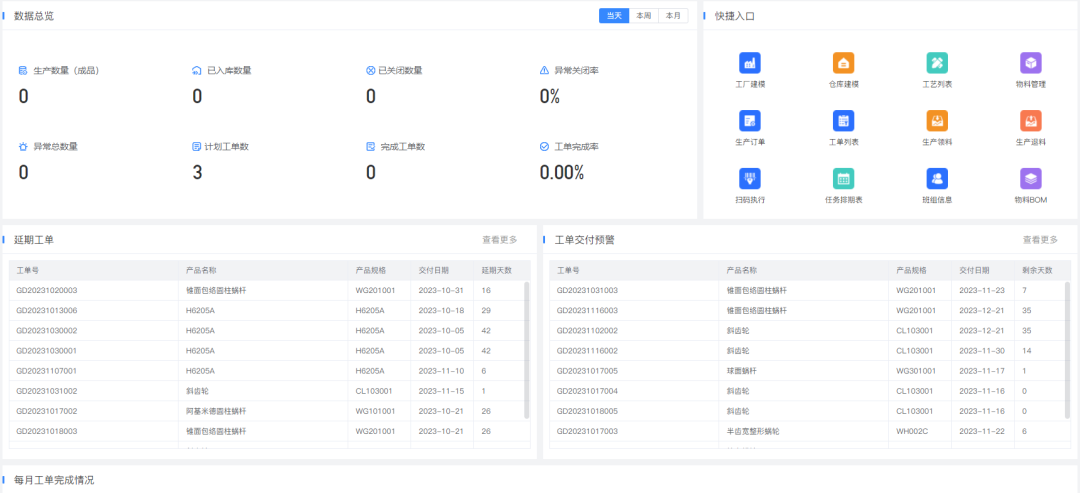
Task: Select work order GD20231017005
Action: click(588, 370)
